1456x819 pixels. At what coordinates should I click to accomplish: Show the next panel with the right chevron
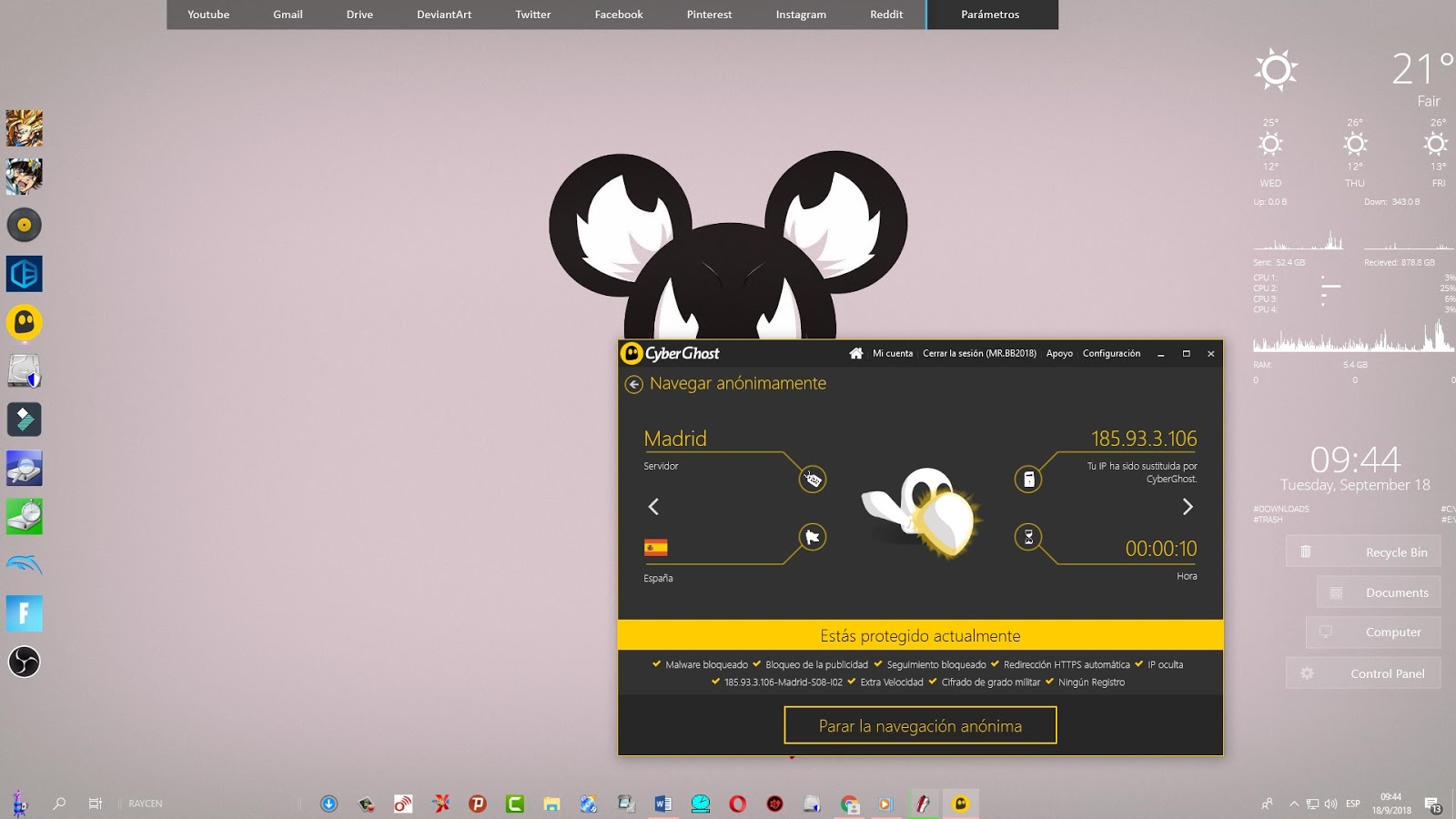coord(1188,506)
